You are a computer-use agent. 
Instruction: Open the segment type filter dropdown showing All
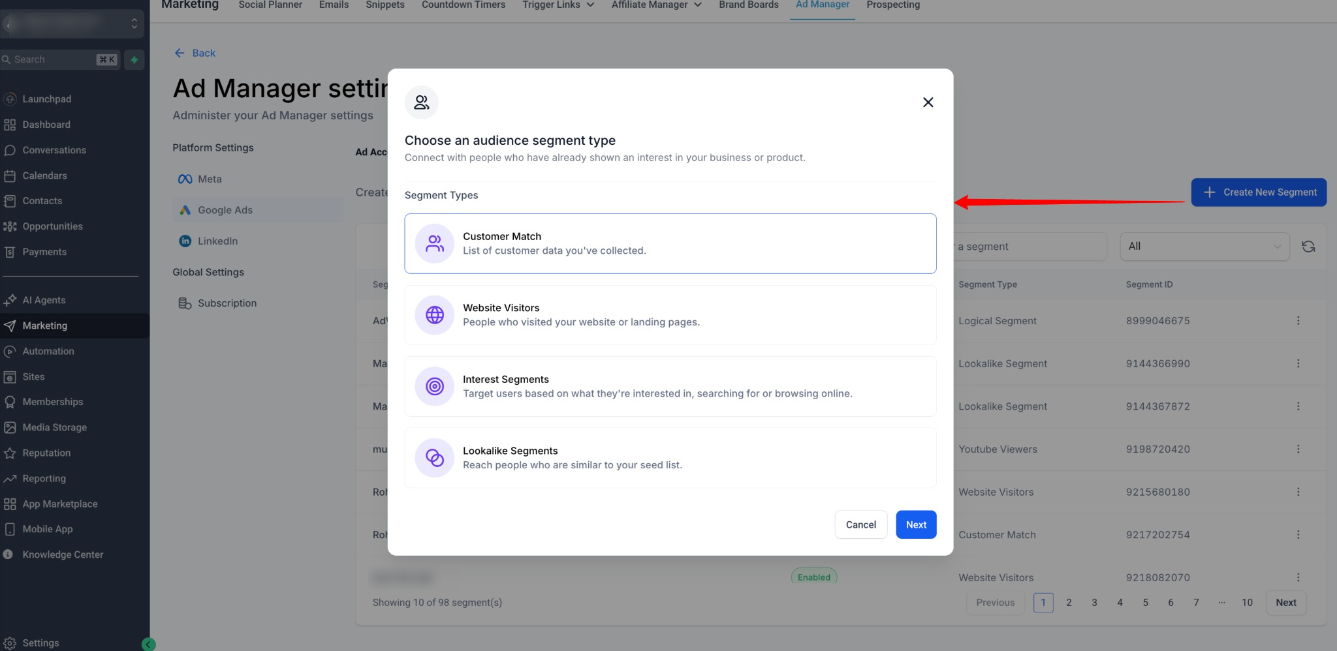pos(1206,246)
